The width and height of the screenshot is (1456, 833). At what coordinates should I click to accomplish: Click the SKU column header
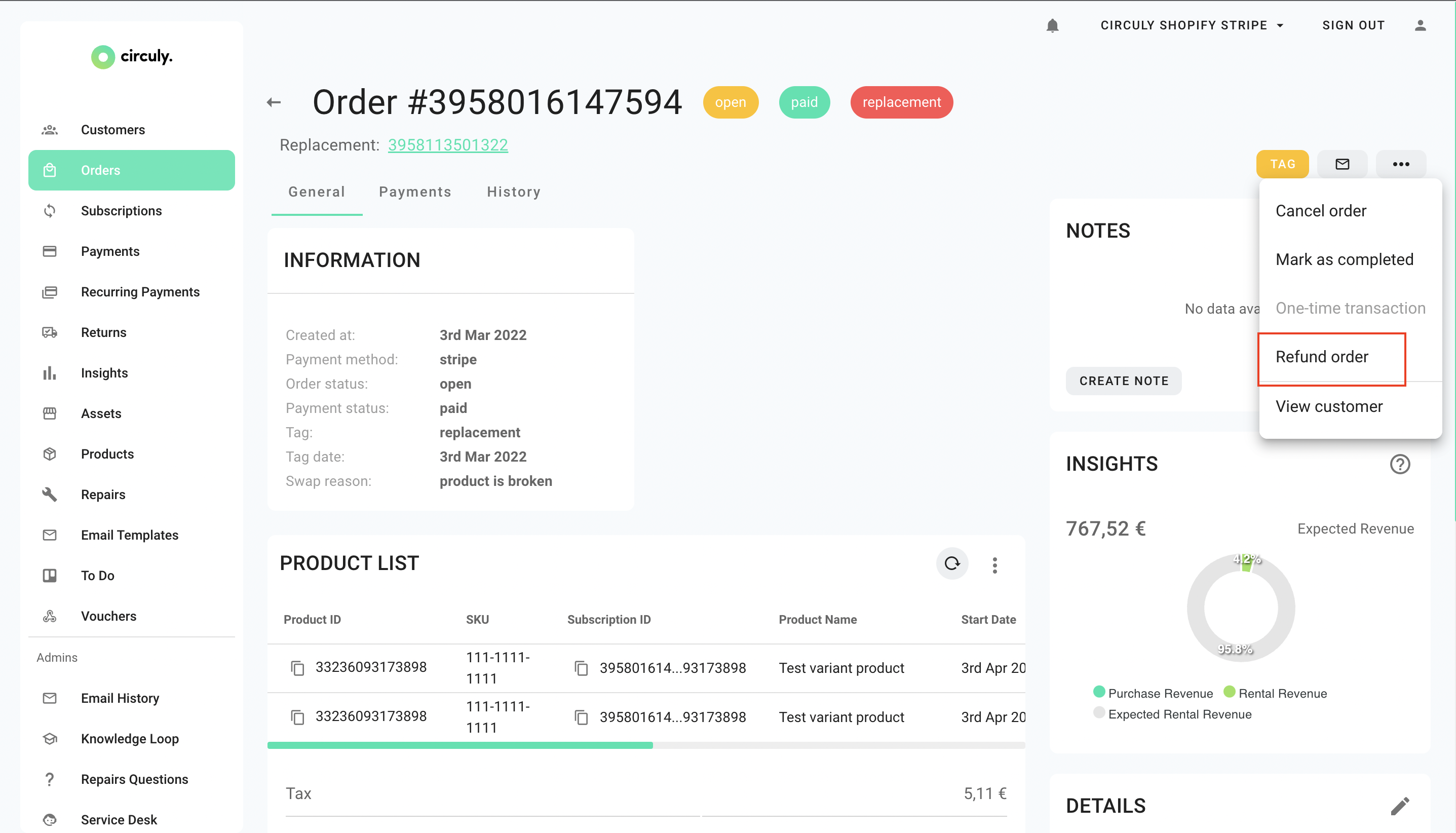coord(477,620)
